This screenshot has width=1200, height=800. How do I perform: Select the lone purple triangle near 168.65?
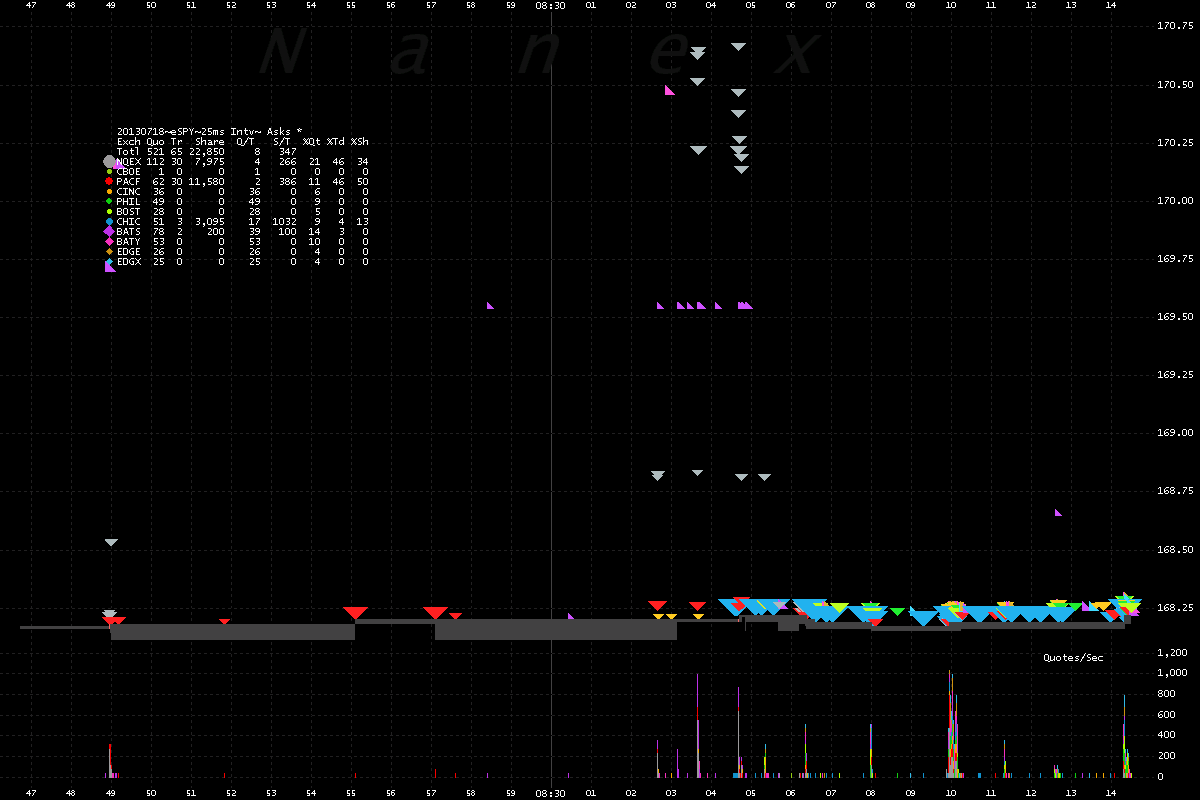(x=1058, y=512)
